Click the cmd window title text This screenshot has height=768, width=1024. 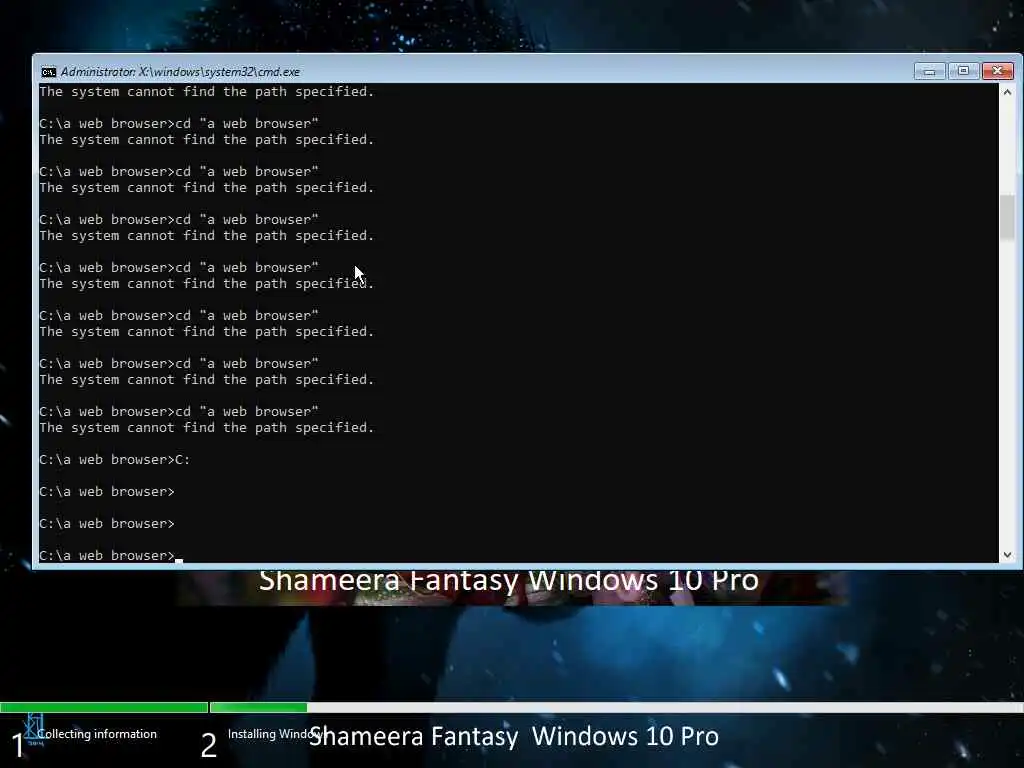tap(180, 72)
